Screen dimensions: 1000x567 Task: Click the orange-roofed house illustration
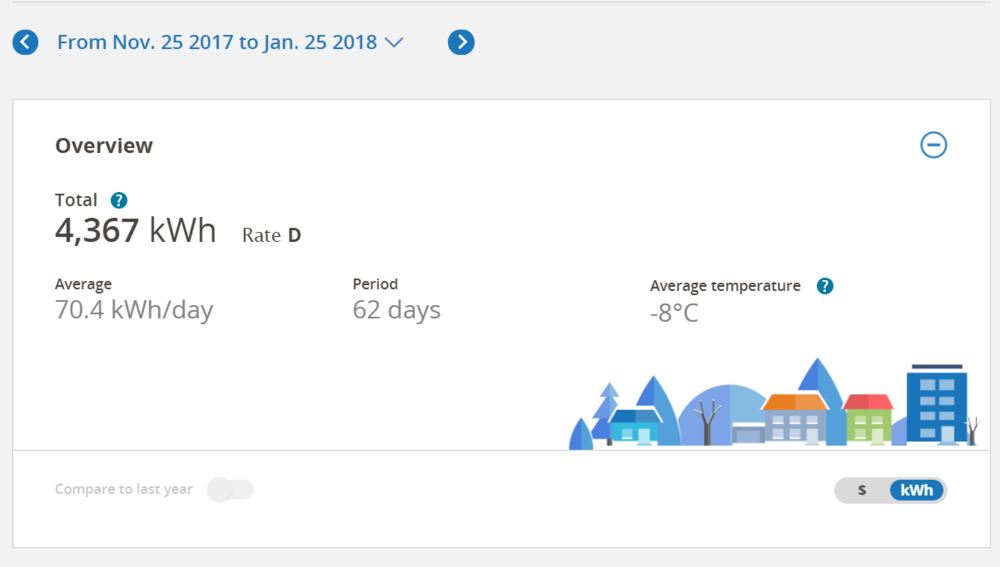click(x=795, y=418)
